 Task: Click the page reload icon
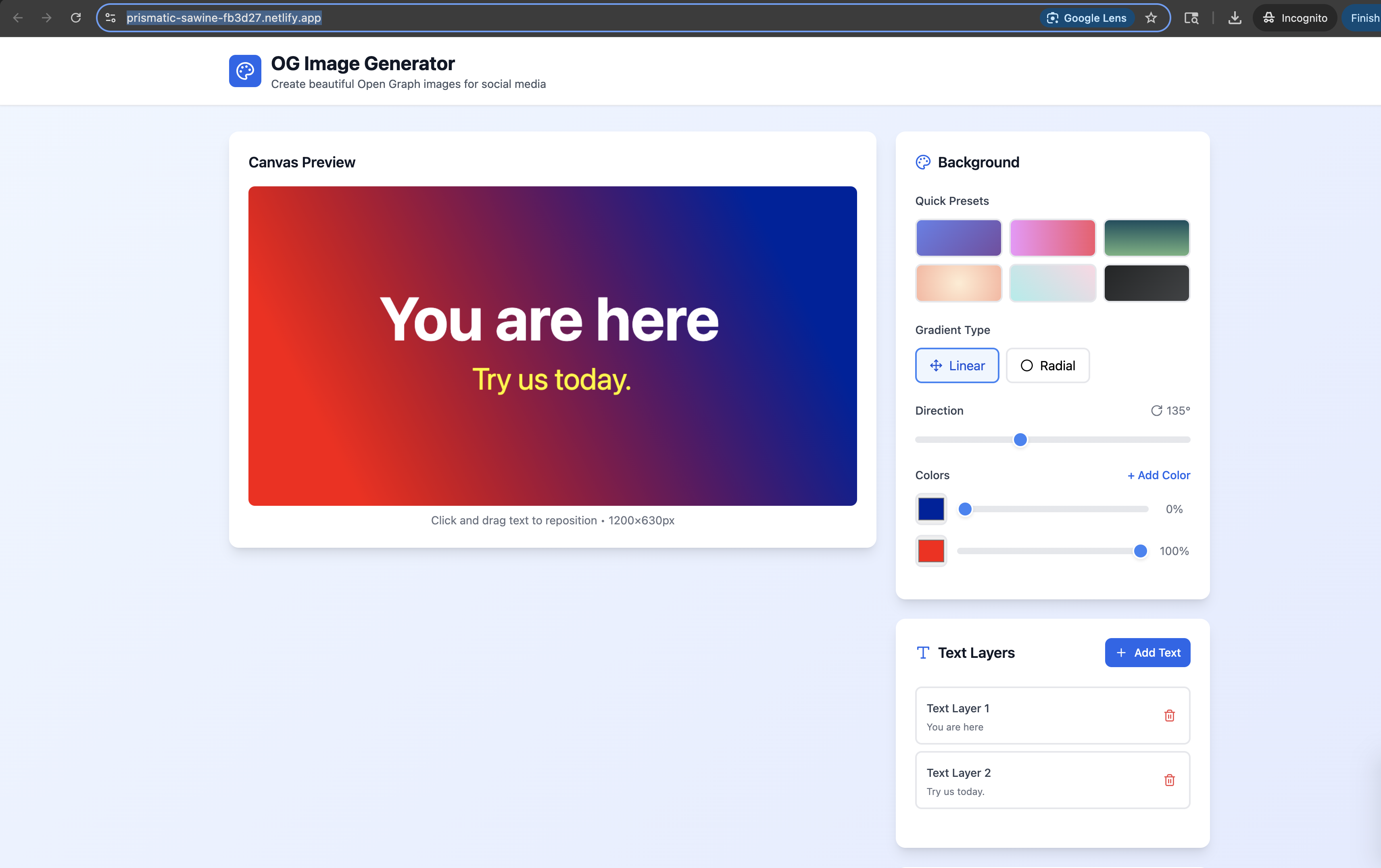(x=75, y=18)
